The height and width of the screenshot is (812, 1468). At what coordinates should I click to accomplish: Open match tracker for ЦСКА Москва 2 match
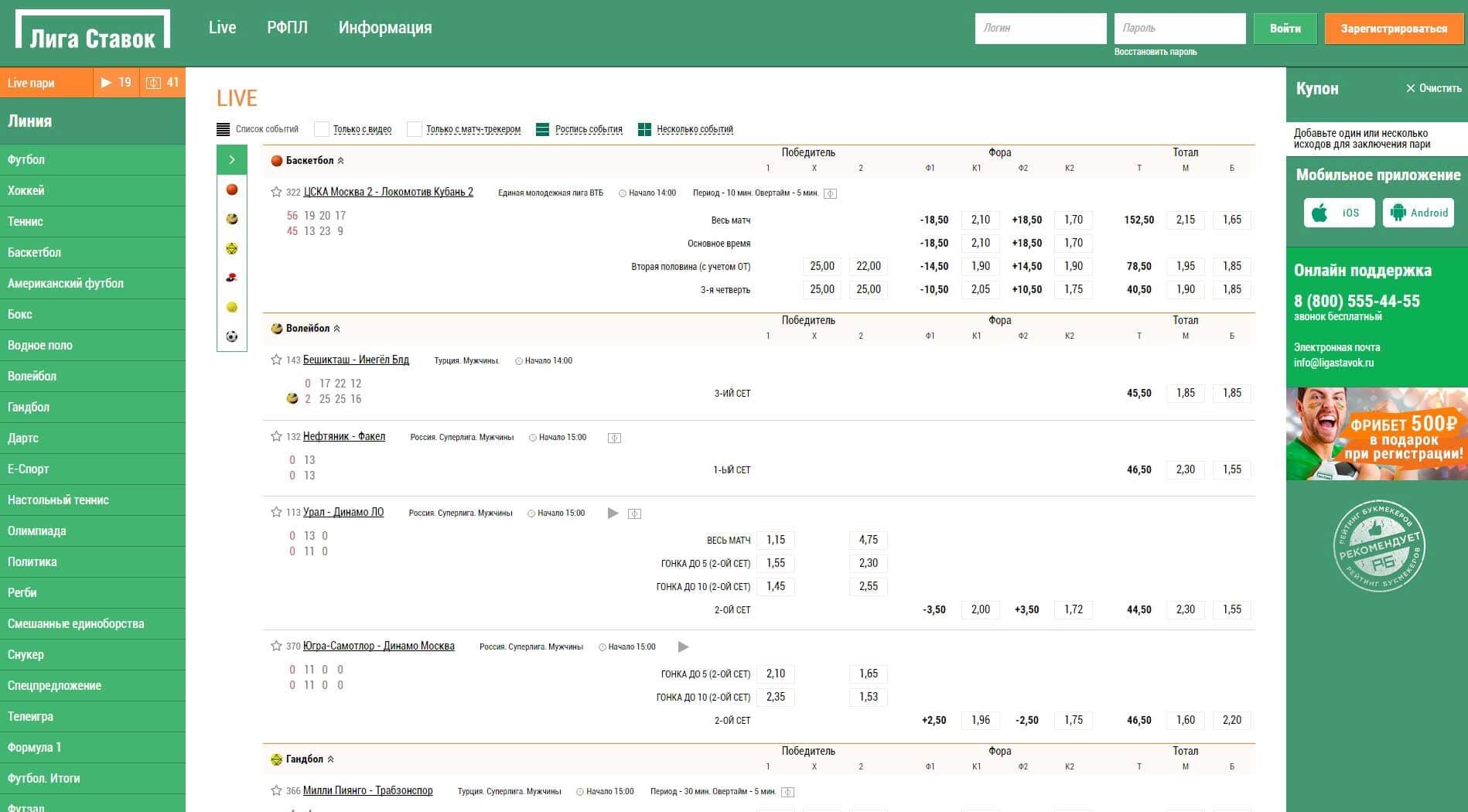click(830, 193)
